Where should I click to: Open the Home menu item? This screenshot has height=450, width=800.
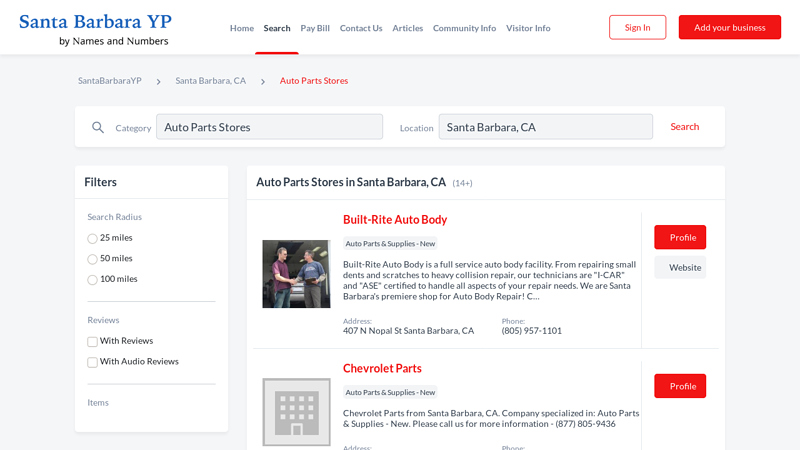(x=242, y=28)
